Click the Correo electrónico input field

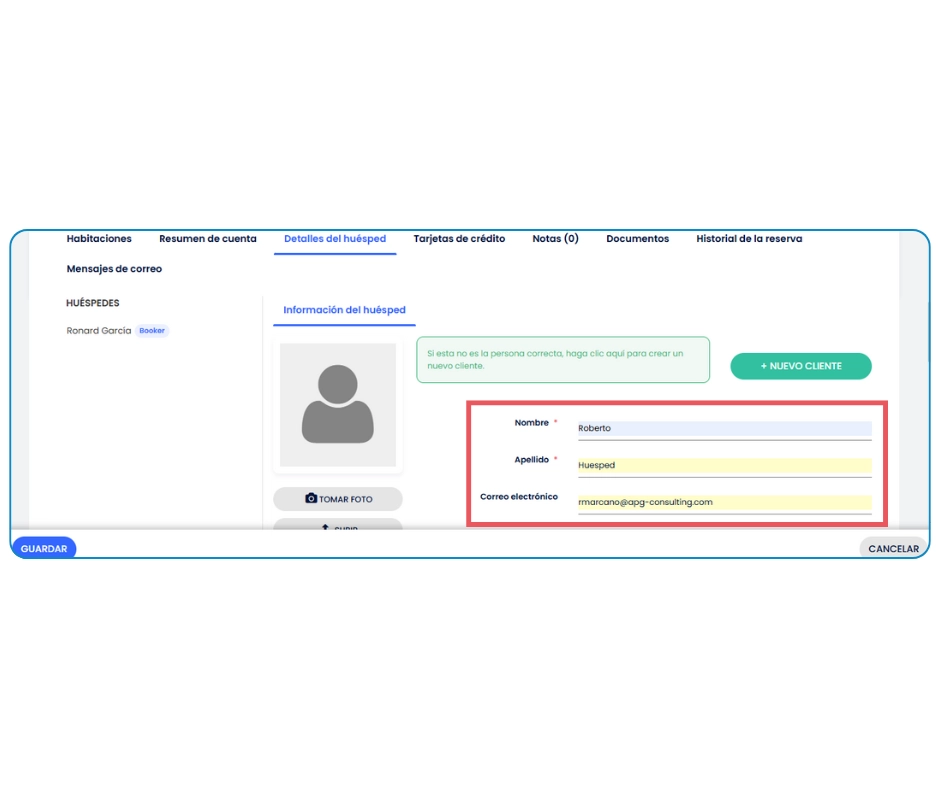[724, 502]
